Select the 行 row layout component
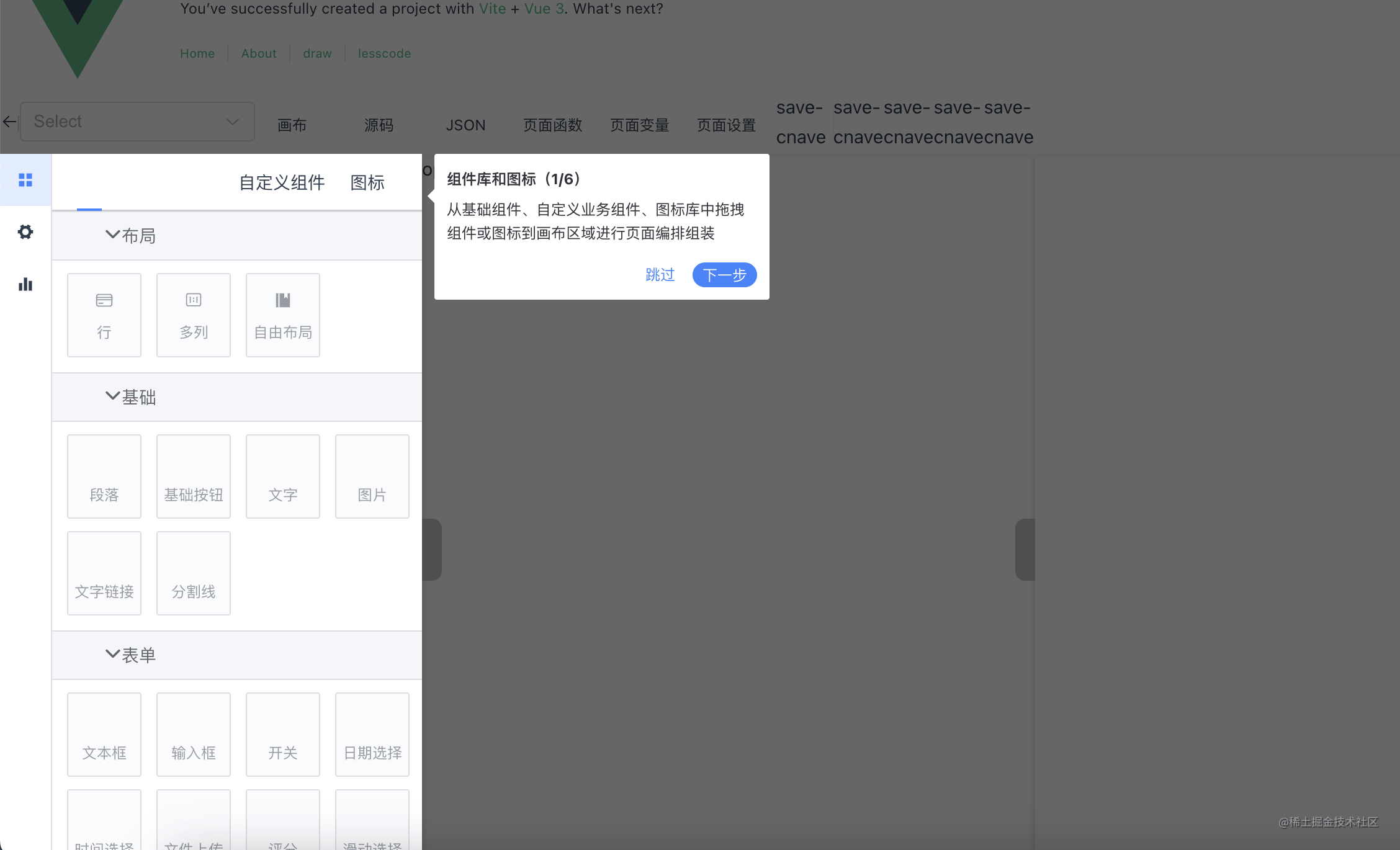The height and width of the screenshot is (850, 1400). tap(104, 315)
